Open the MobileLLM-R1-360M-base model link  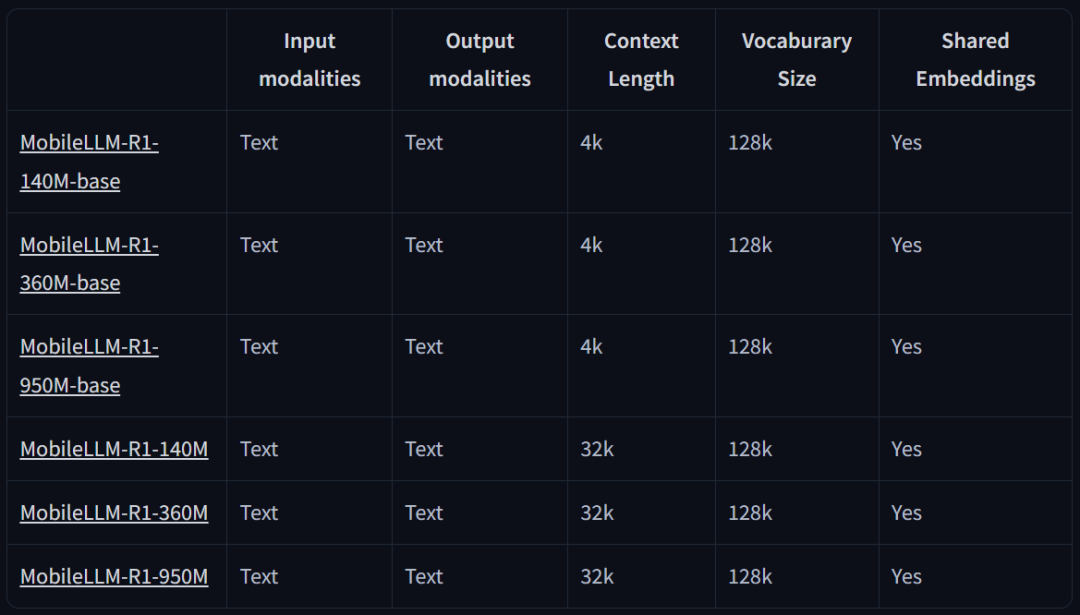(89, 263)
